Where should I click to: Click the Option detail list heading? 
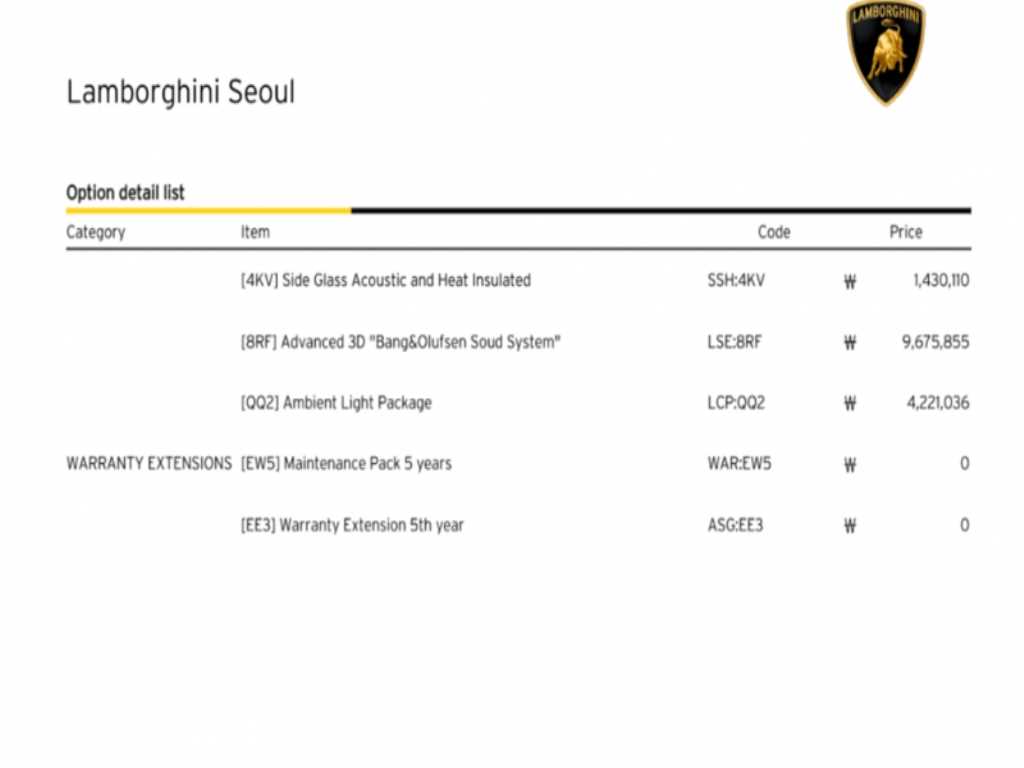125,193
